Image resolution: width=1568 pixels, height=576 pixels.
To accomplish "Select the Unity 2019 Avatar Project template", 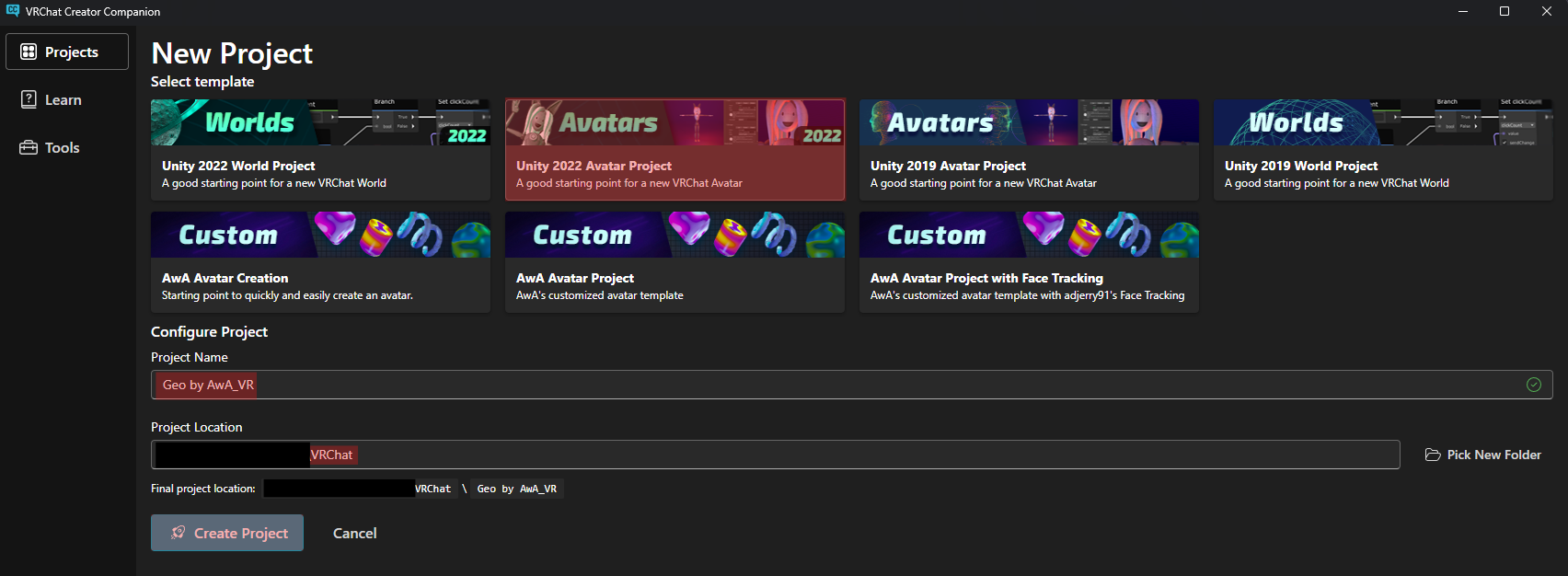I will pos(1029,150).
